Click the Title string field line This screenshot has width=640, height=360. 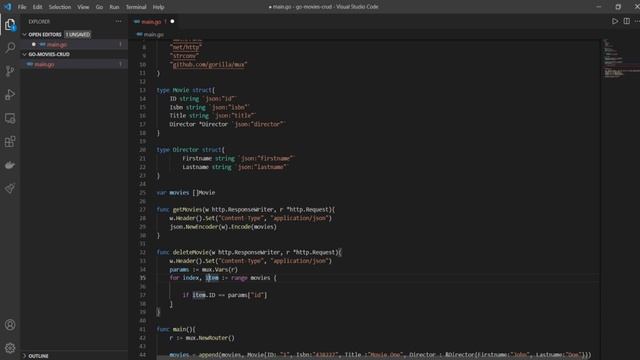click(x=213, y=116)
